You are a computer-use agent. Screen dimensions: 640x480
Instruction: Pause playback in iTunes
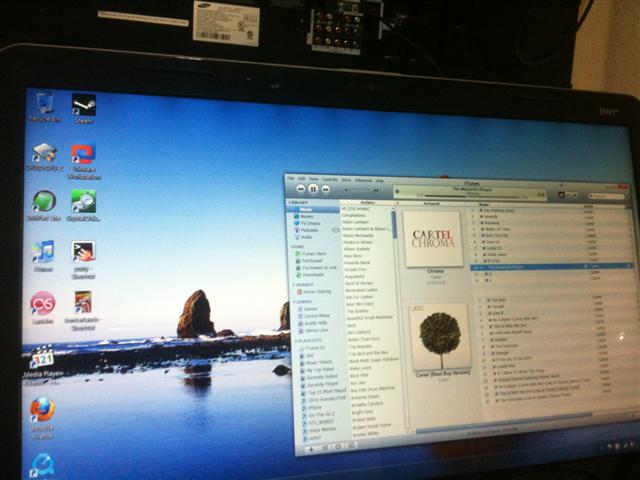click(313, 189)
